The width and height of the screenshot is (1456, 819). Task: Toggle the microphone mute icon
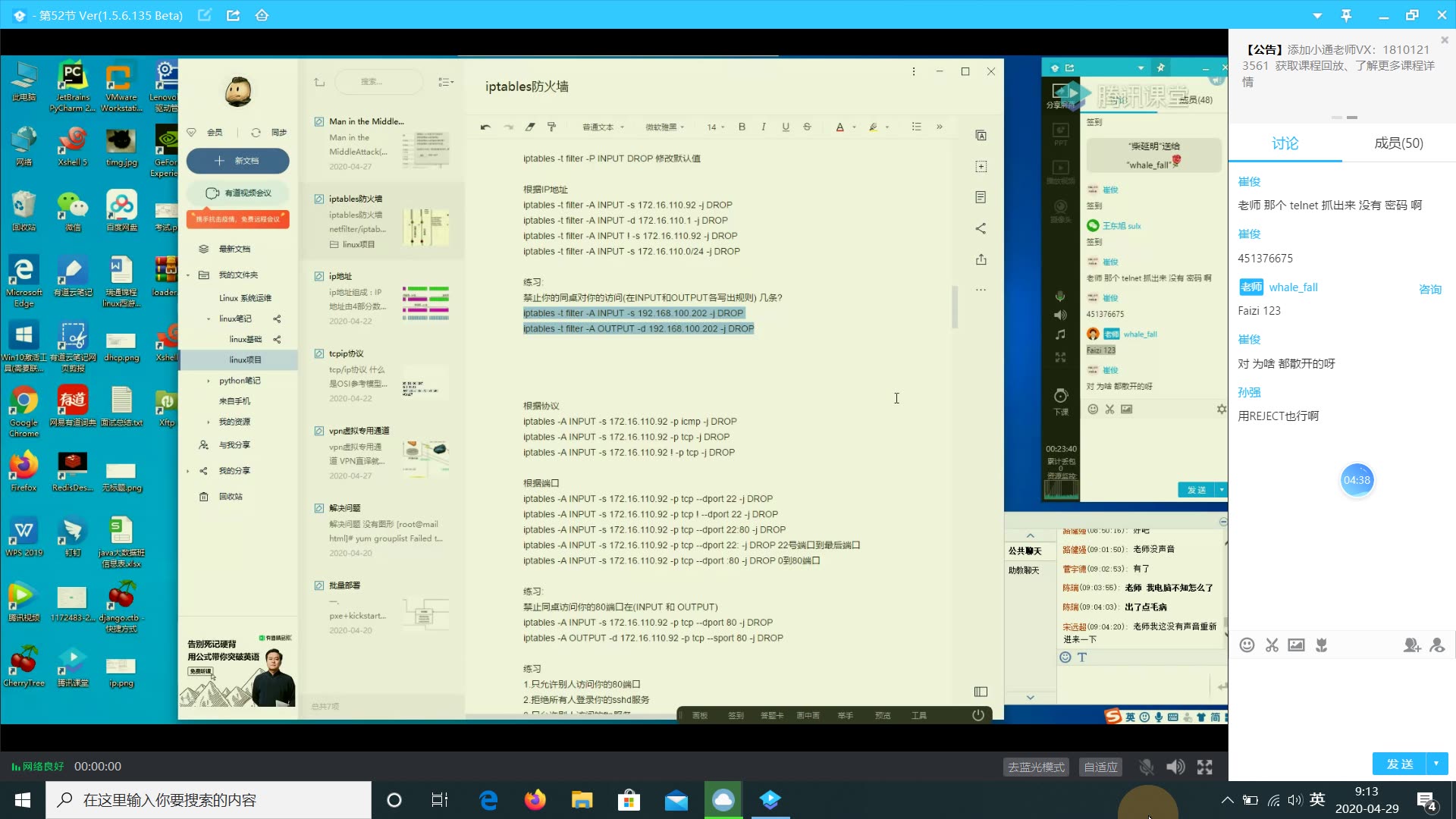point(1147,767)
